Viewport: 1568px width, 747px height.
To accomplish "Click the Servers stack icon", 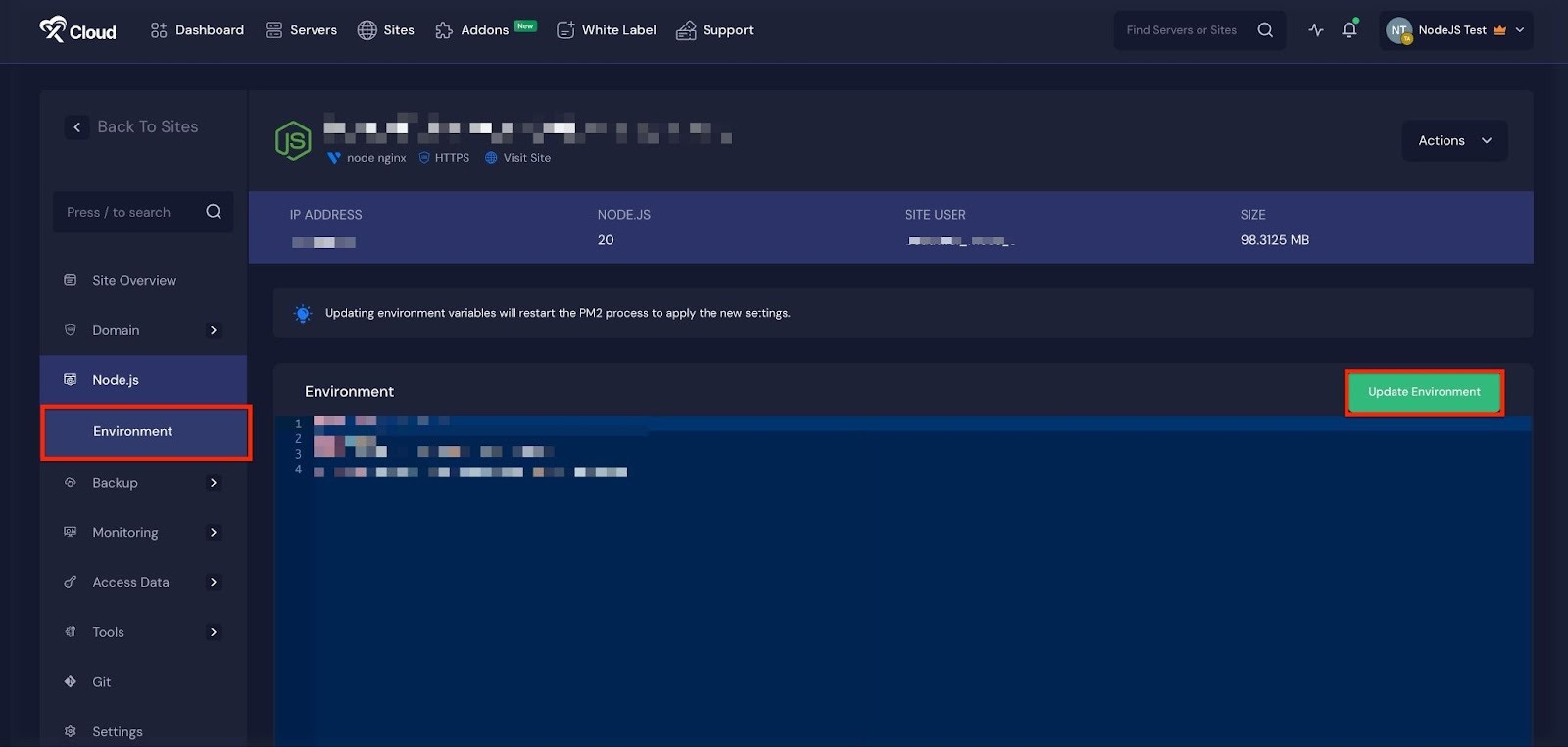I will [x=273, y=30].
